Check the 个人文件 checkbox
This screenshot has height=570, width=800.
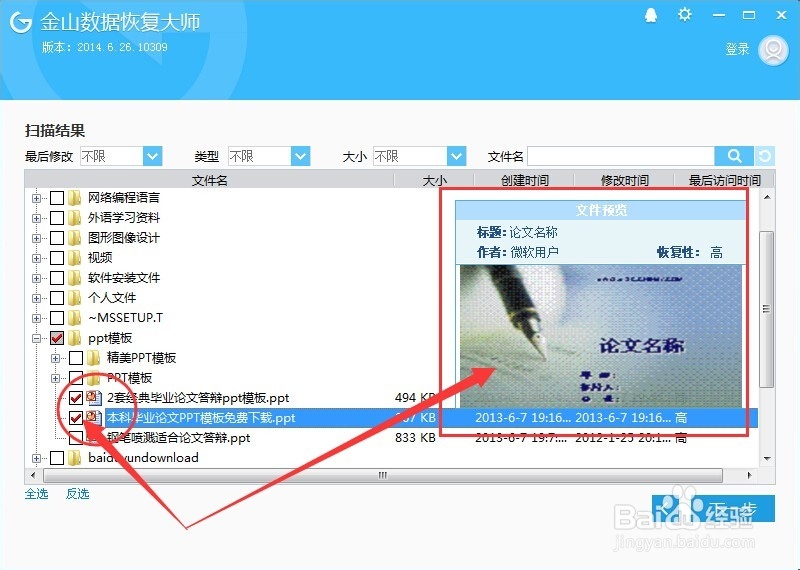tap(57, 298)
